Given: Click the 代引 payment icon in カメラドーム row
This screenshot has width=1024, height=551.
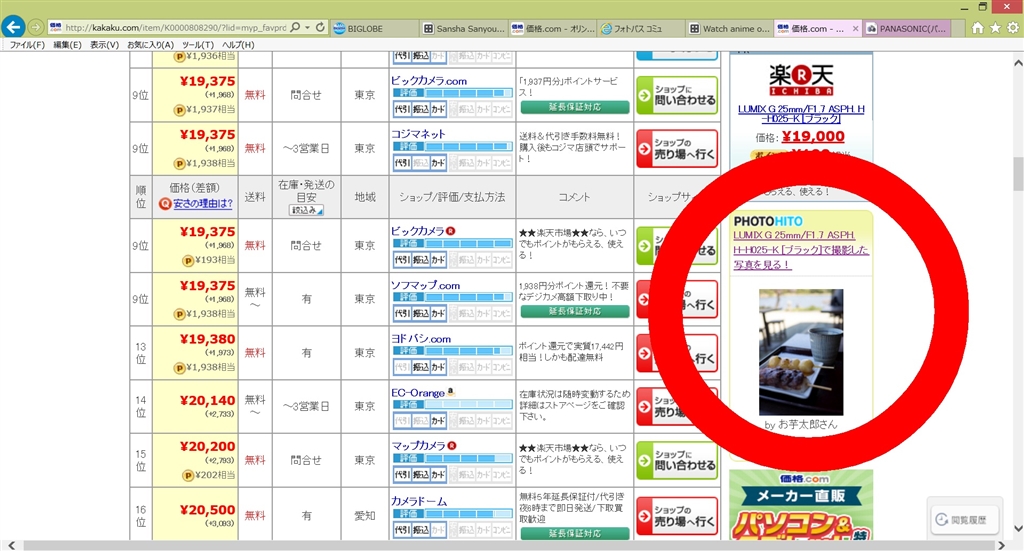Looking at the screenshot, I should (x=402, y=529).
